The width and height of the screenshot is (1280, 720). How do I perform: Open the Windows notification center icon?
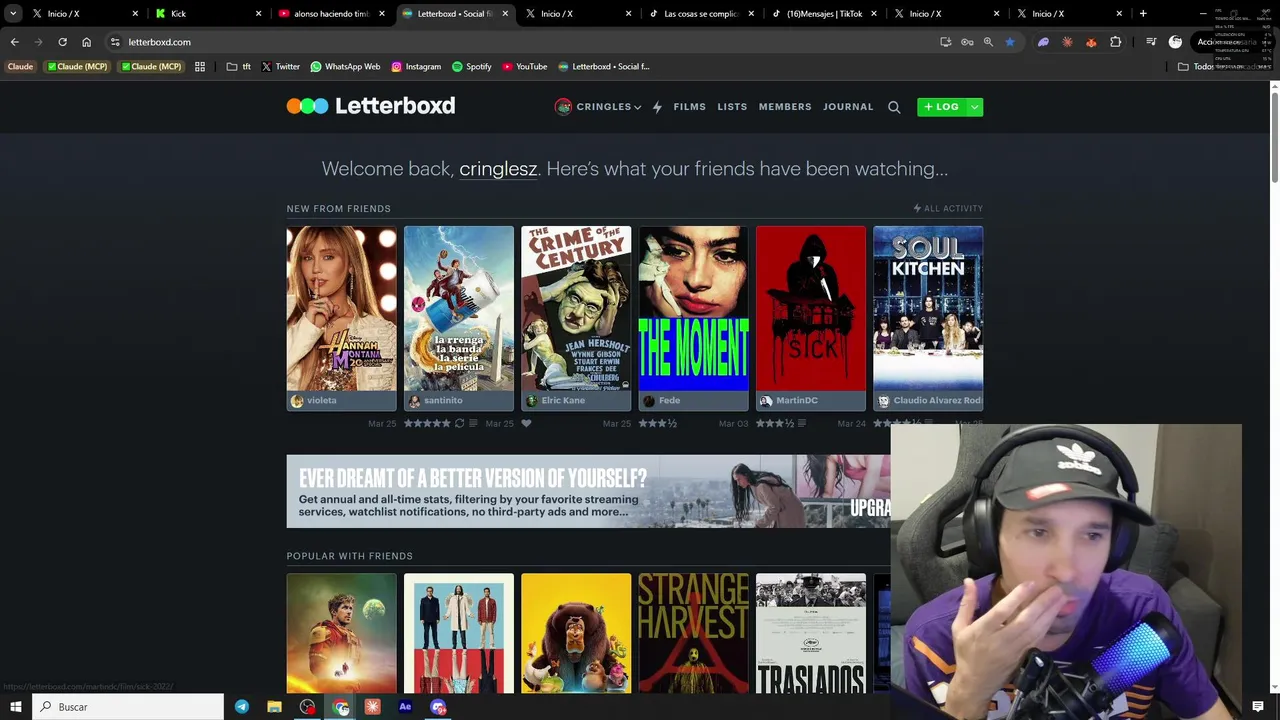tap(1258, 707)
